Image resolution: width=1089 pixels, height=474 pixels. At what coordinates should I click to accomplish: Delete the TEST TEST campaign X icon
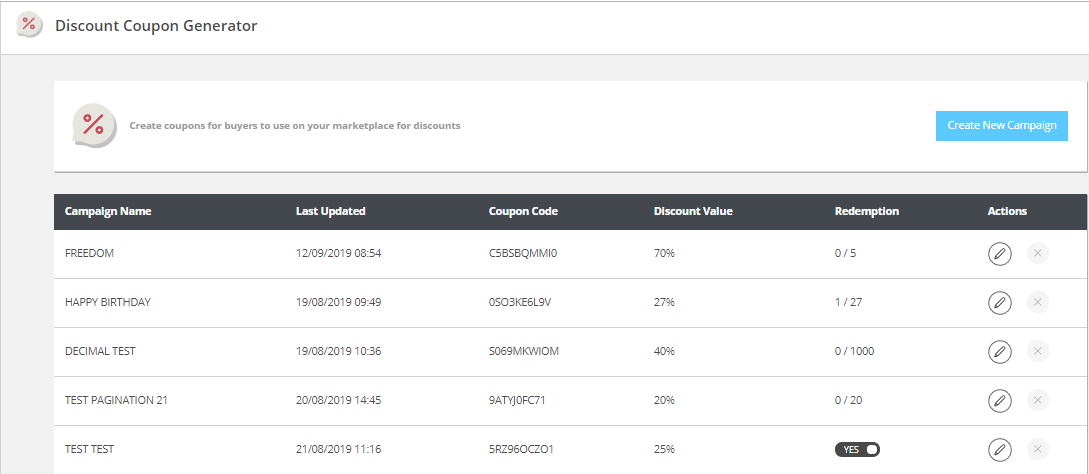(x=1038, y=450)
